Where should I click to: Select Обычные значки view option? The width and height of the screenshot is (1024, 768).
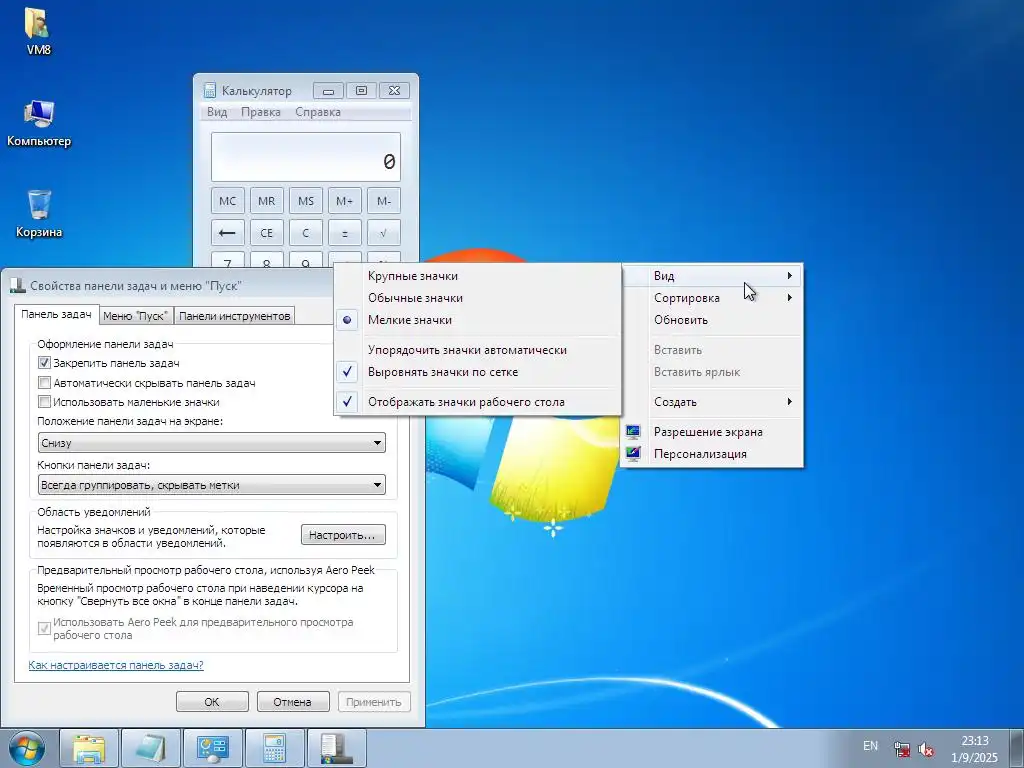click(x=477, y=298)
